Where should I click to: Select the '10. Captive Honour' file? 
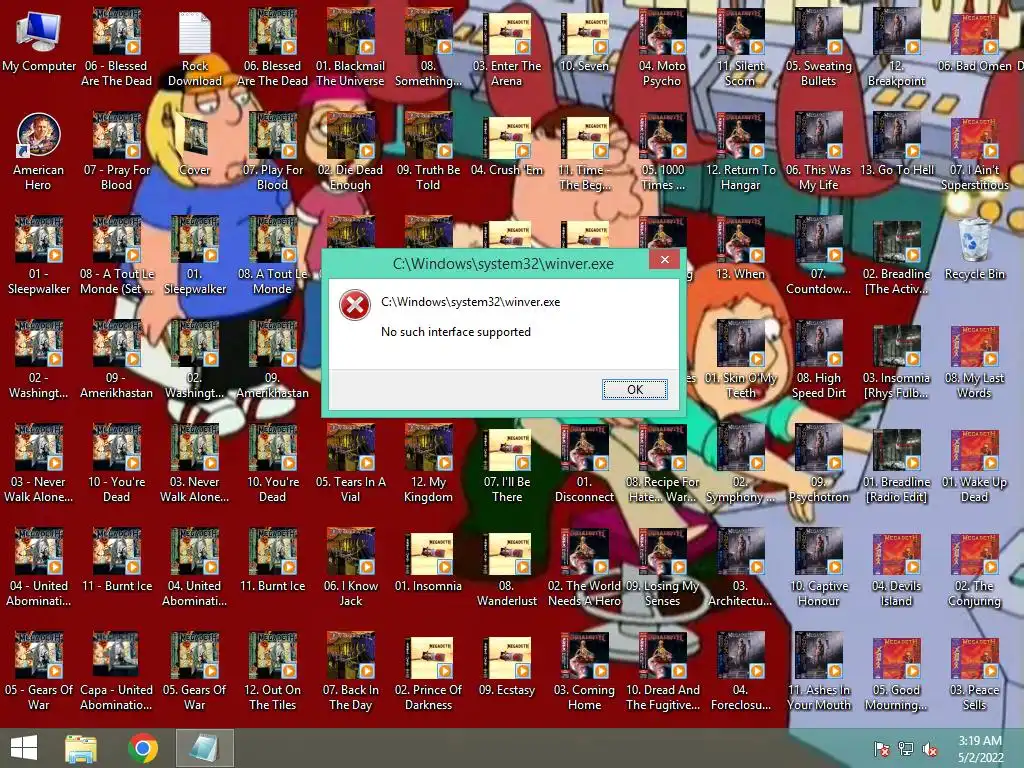pos(818,568)
